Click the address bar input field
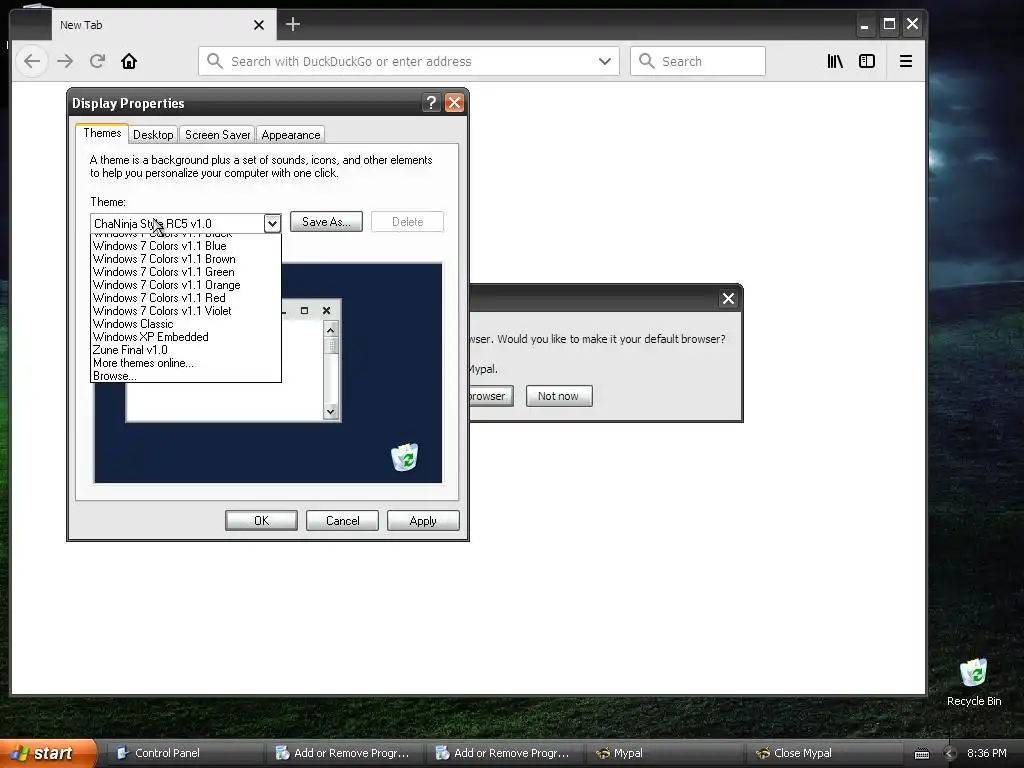Image resolution: width=1024 pixels, height=768 pixels. coord(409,61)
